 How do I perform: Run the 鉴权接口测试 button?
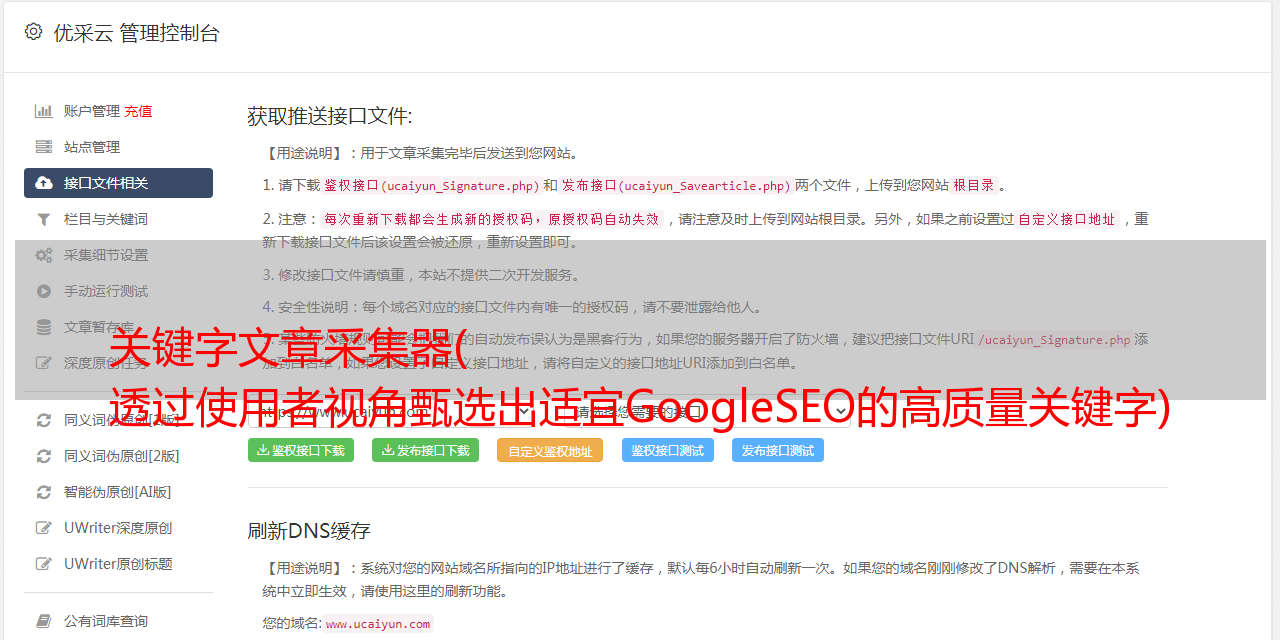coord(668,450)
